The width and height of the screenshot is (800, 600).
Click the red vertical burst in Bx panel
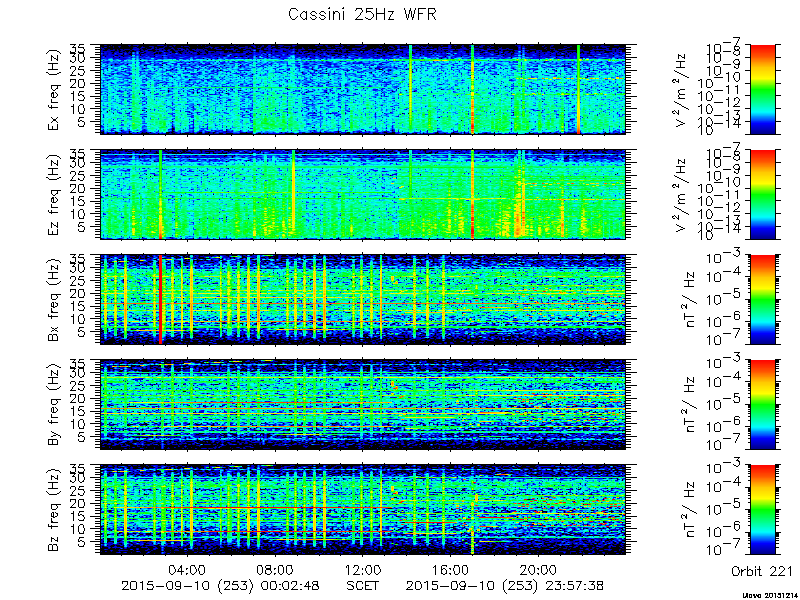pyautogui.click(x=160, y=299)
